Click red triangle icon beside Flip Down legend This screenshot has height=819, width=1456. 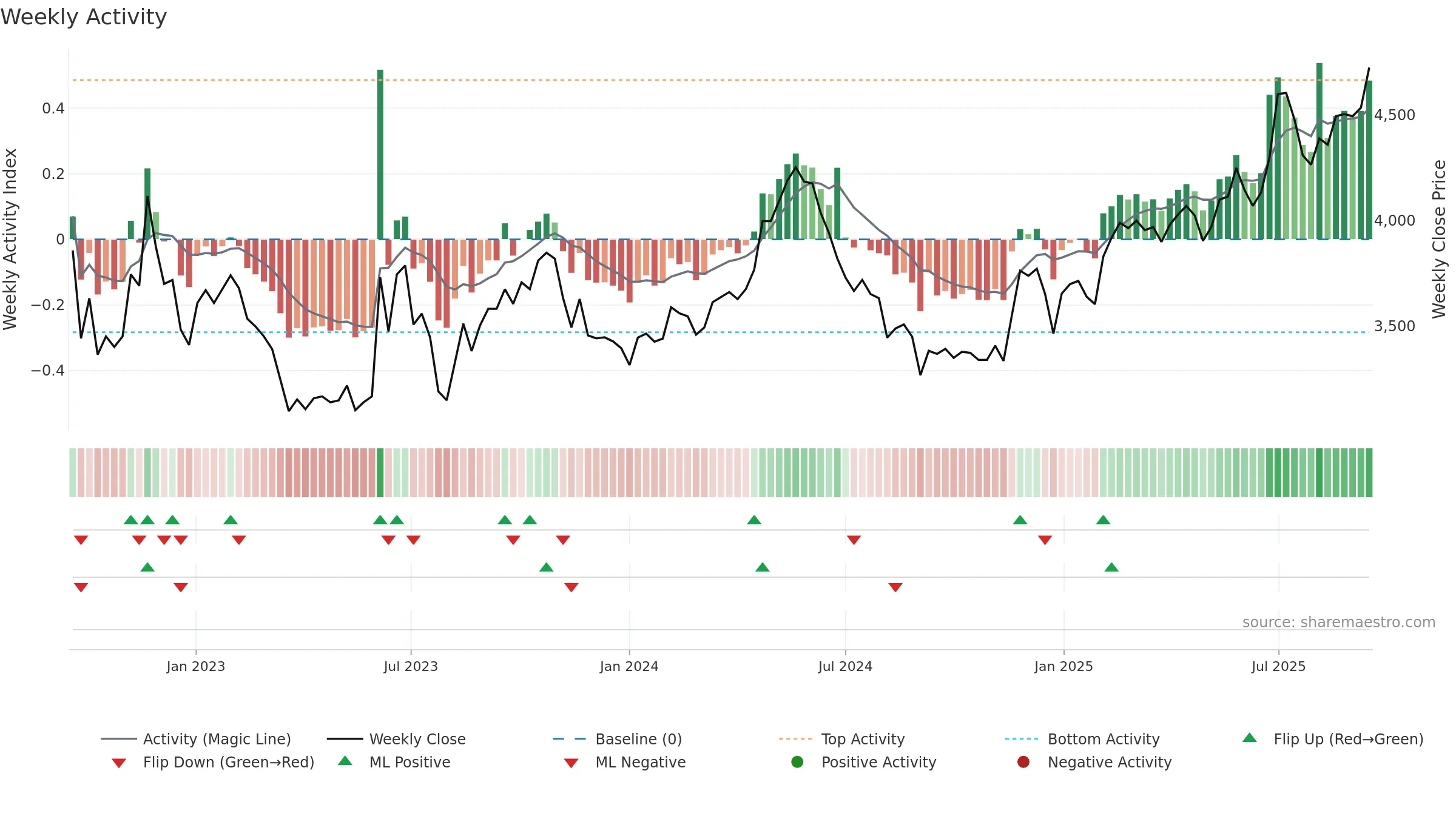pos(119,763)
